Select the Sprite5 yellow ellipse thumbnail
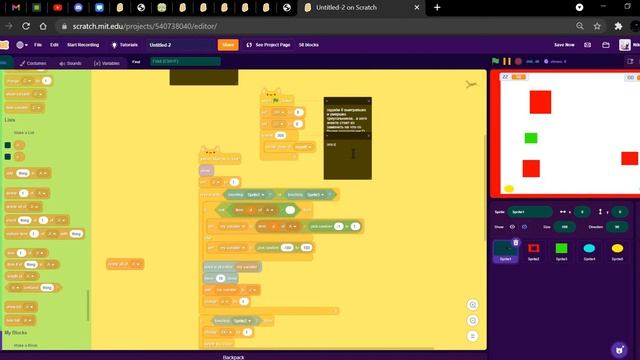 [617, 251]
